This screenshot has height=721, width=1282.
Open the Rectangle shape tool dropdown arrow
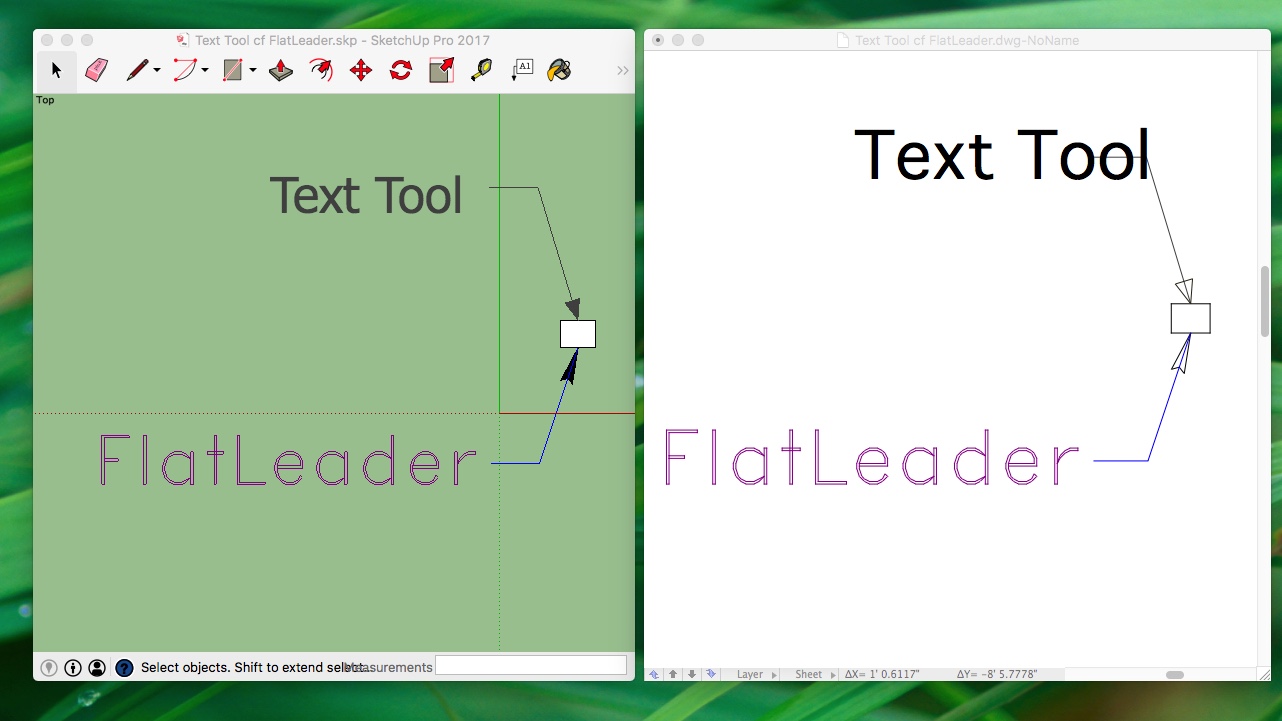click(x=253, y=71)
